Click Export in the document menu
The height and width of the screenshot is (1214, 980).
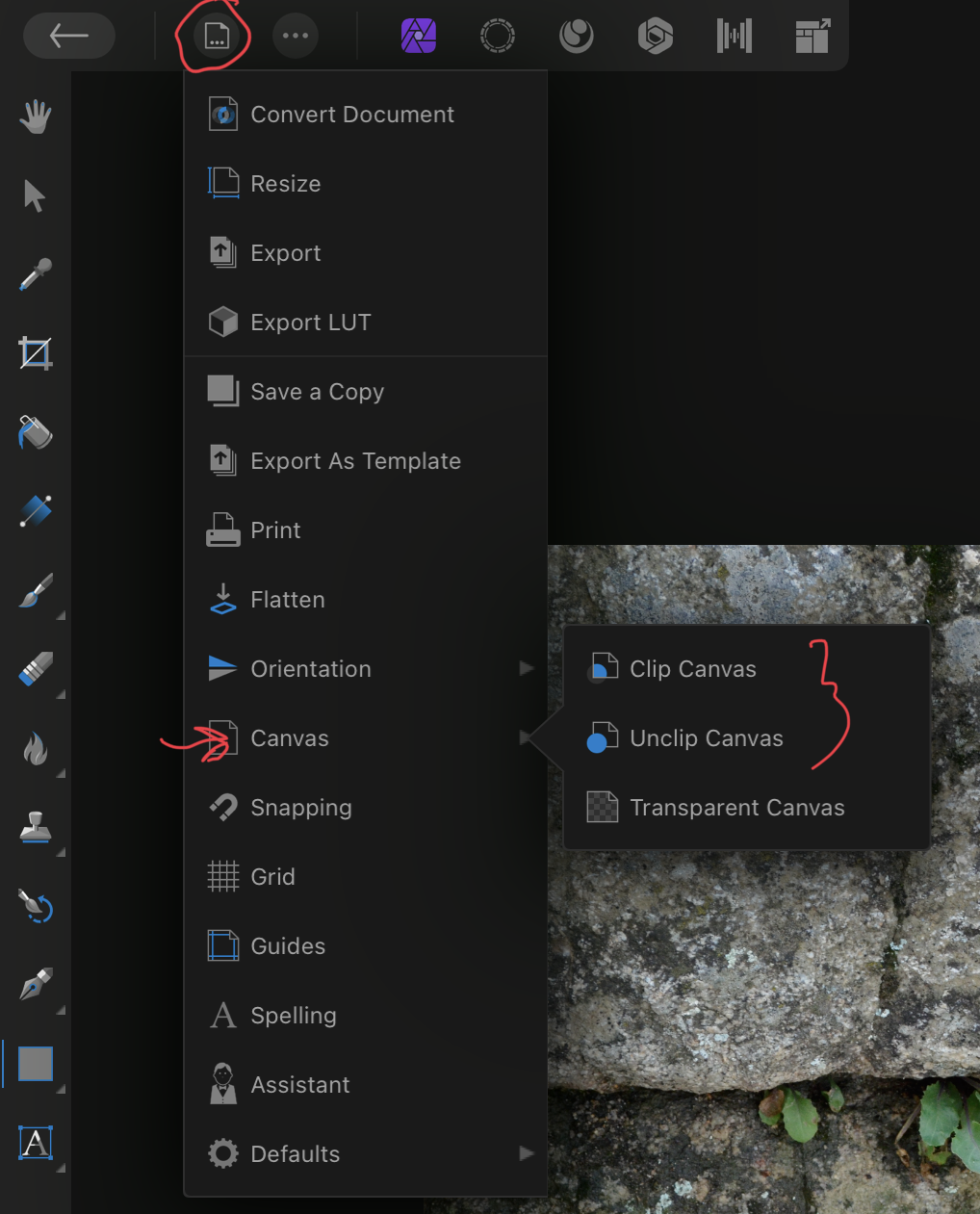pyautogui.click(x=285, y=253)
